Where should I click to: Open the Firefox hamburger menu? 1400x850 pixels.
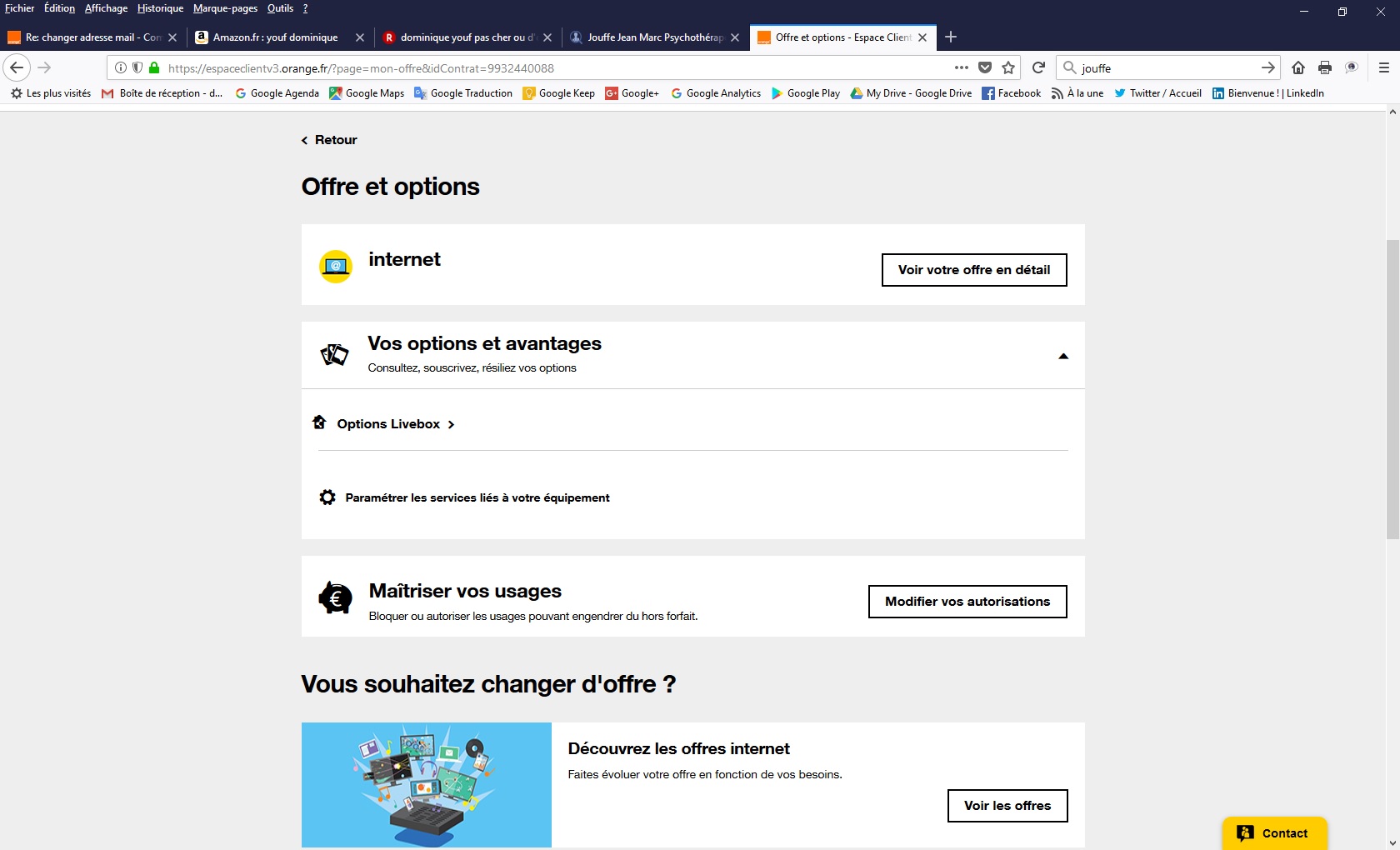[x=1384, y=67]
